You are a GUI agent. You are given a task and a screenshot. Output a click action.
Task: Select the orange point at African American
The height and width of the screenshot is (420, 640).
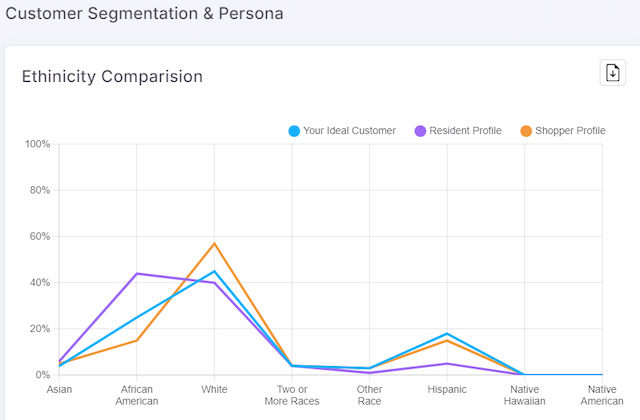pyautogui.click(x=137, y=340)
